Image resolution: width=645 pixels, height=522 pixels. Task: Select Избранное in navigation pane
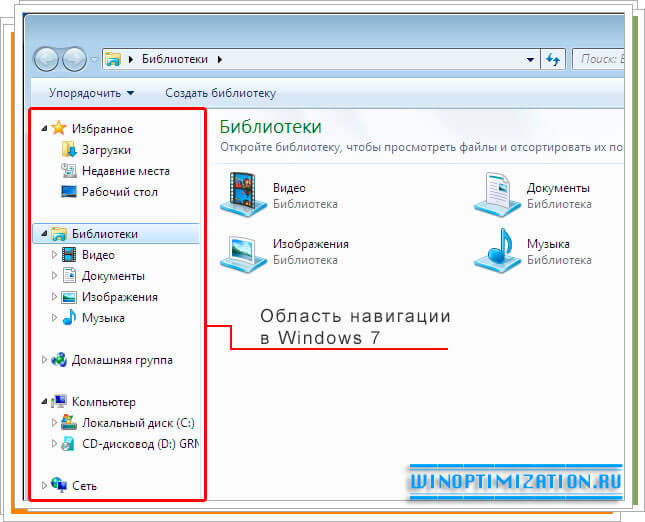tap(102, 129)
